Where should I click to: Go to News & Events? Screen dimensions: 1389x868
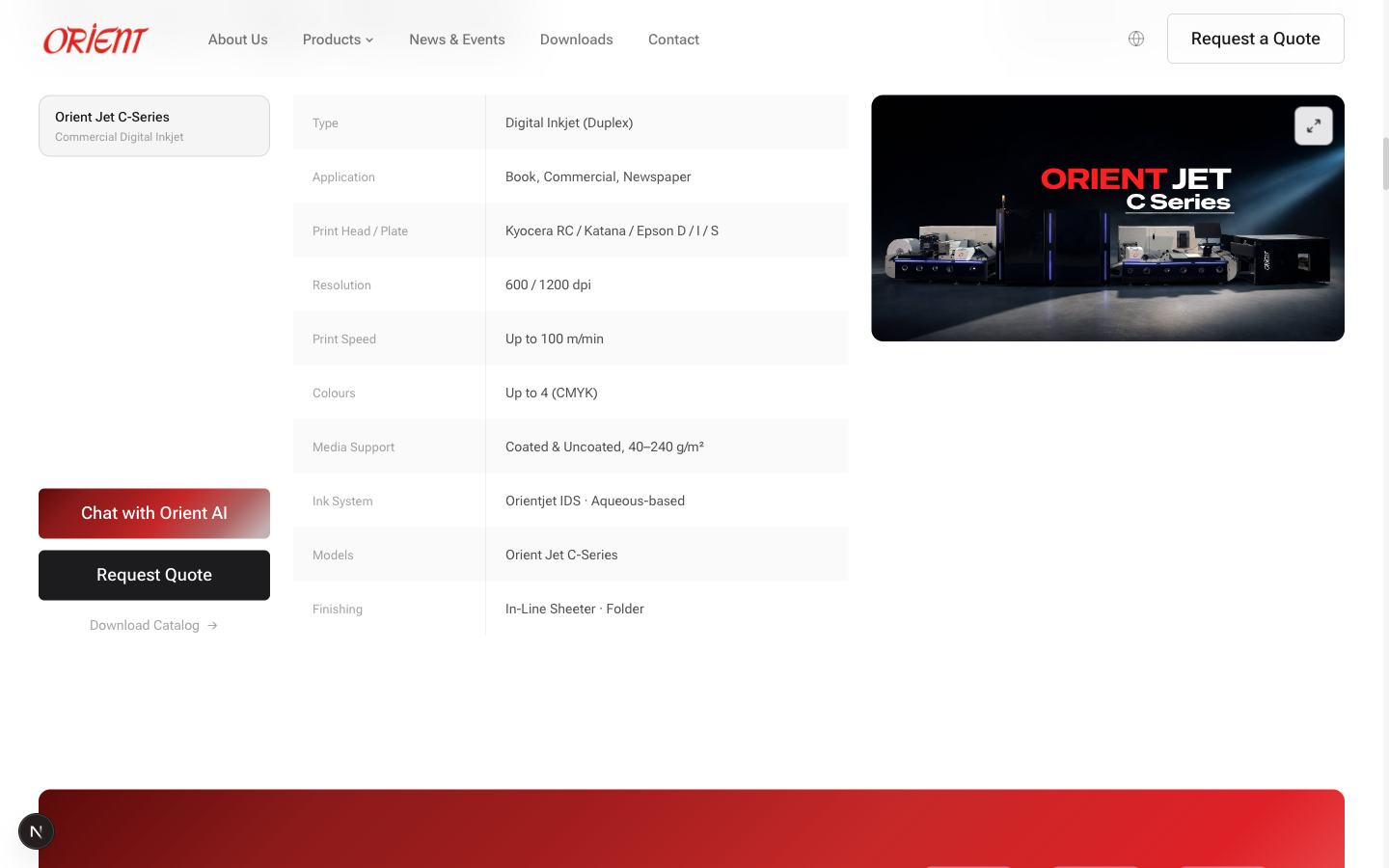point(456,40)
